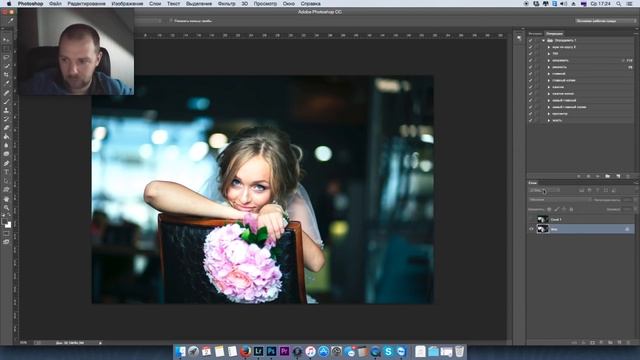
Task: Open the Справка menu
Action: pyautogui.click(x=310, y=3)
